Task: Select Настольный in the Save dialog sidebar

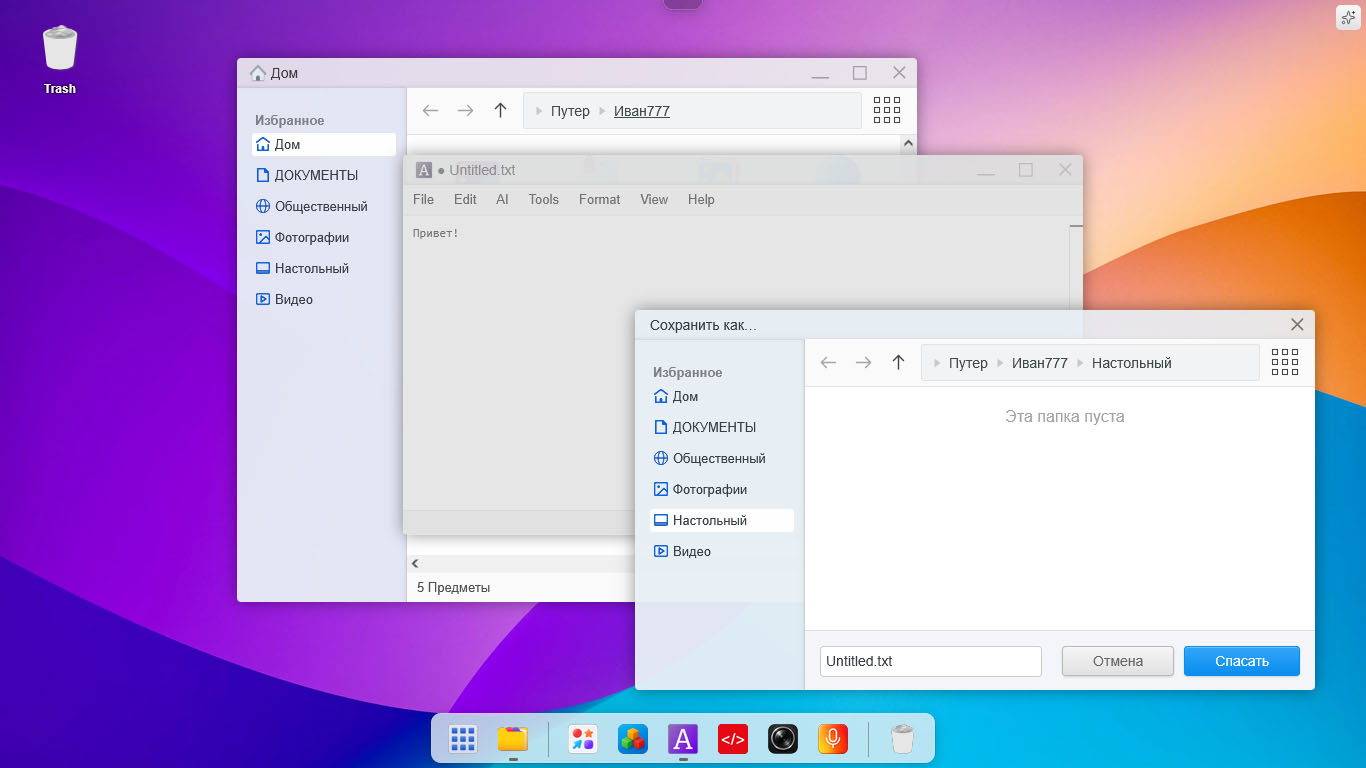Action: click(x=722, y=520)
